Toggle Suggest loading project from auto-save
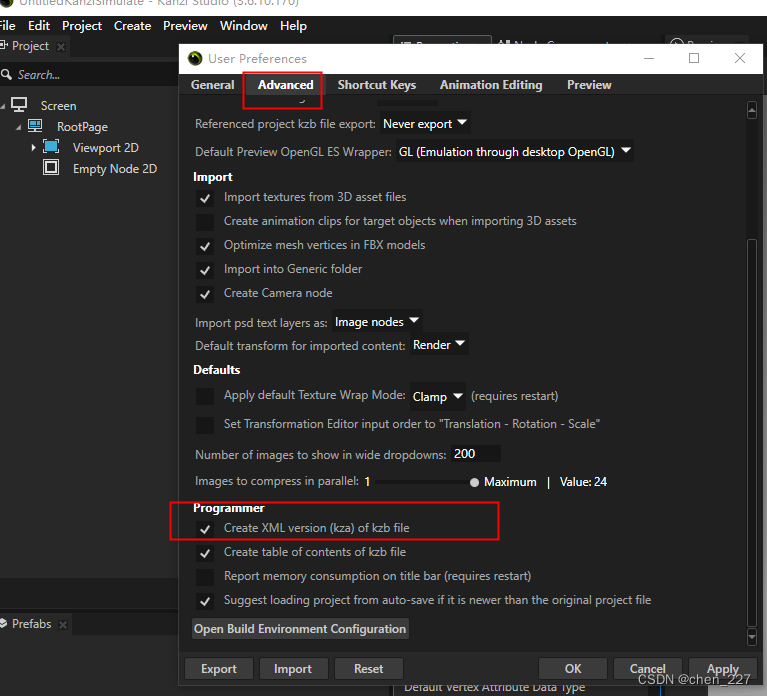The height and width of the screenshot is (696, 767). (205, 601)
